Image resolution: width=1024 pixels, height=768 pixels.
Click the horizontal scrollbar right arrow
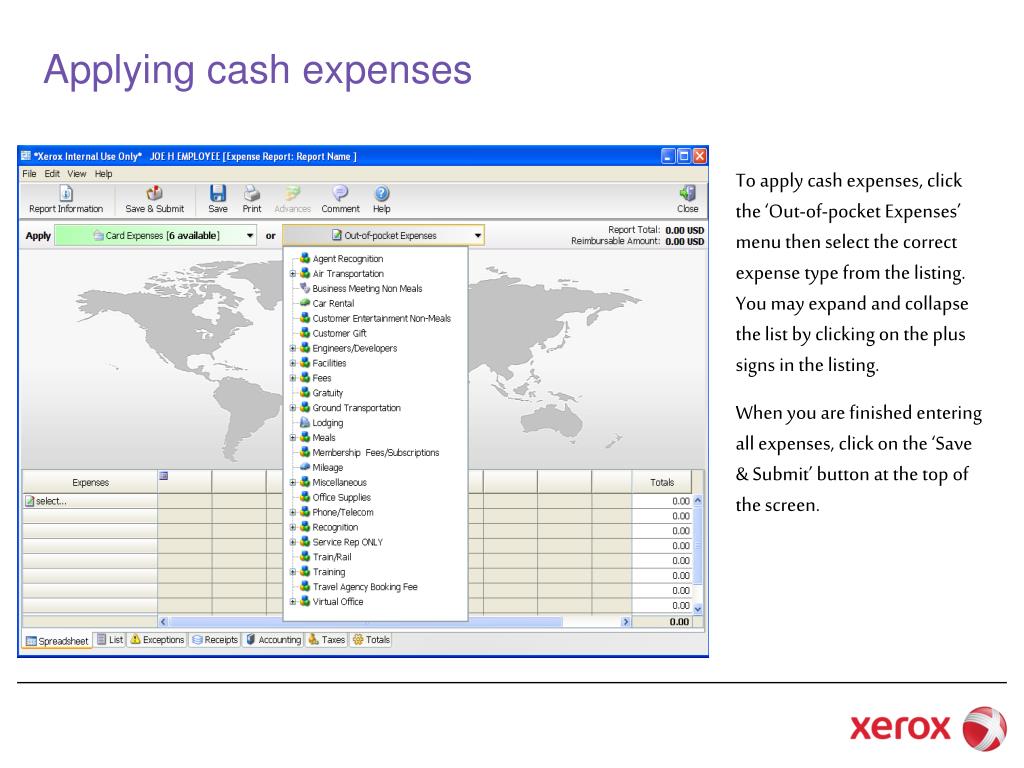coord(626,622)
